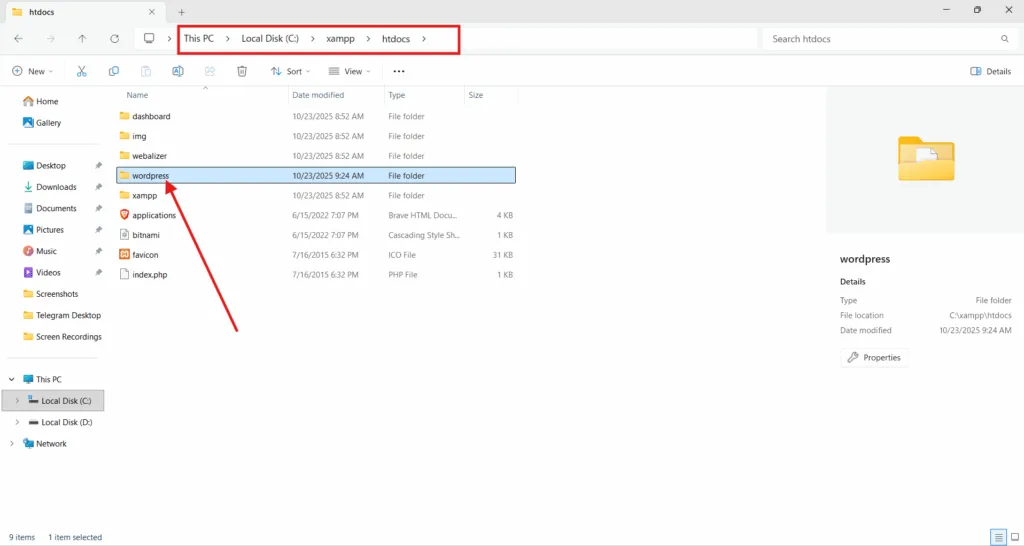1024x546 pixels.
Task: Open Home in the navigation pane
Action: pos(40,101)
